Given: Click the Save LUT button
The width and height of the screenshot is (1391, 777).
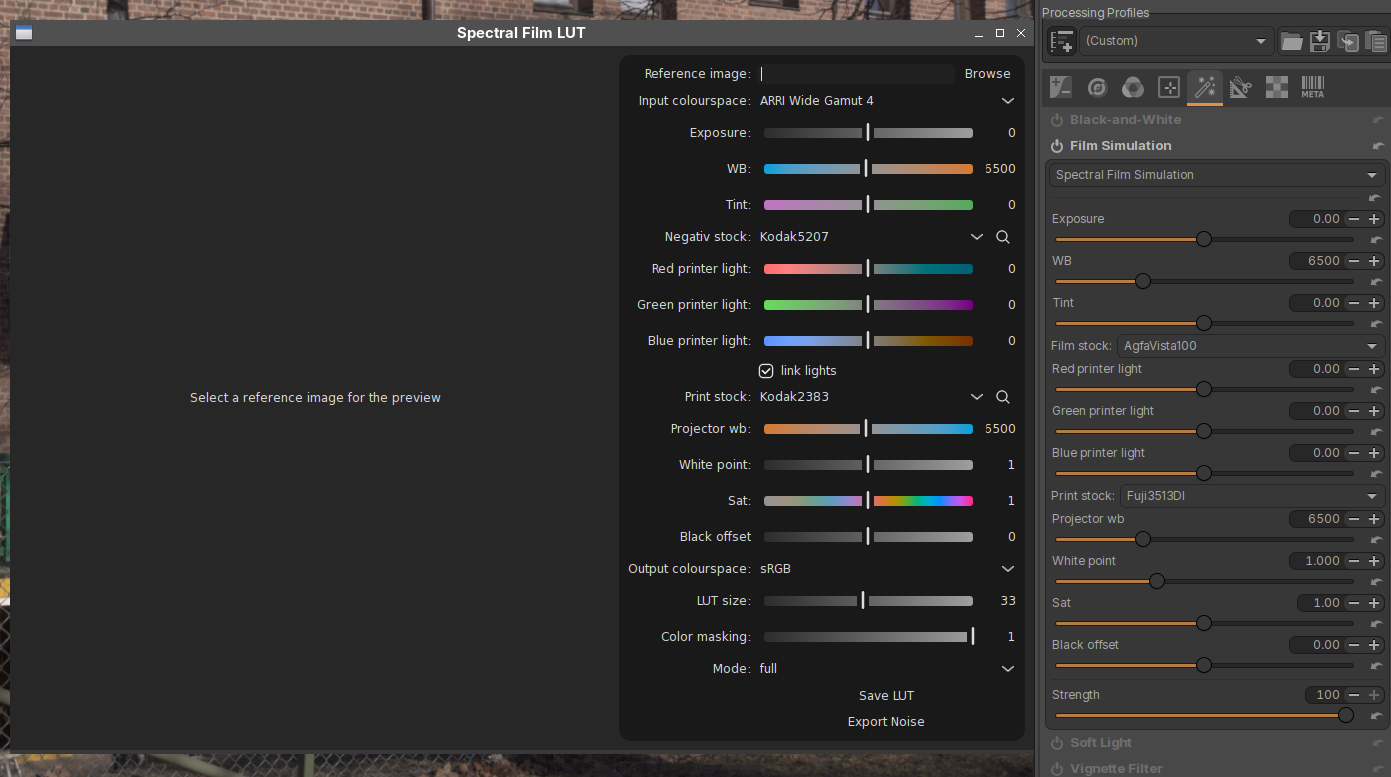Looking at the screenshot, I should pyautogui.click(x=886, y=696).
